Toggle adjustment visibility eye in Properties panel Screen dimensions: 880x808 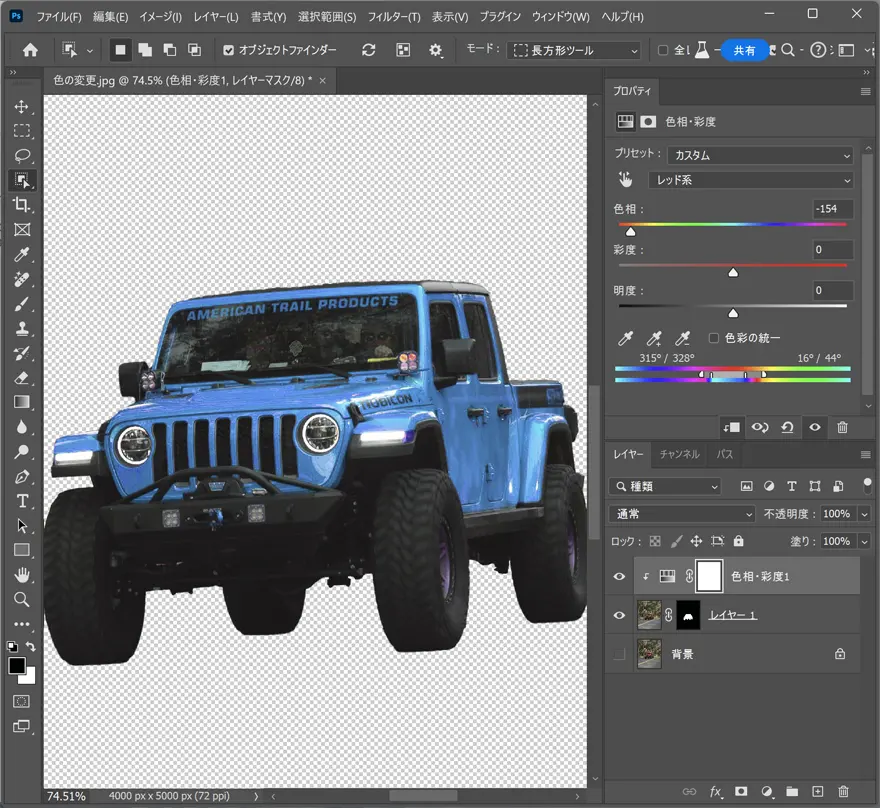pyautogui.click(x=815, y=428)
